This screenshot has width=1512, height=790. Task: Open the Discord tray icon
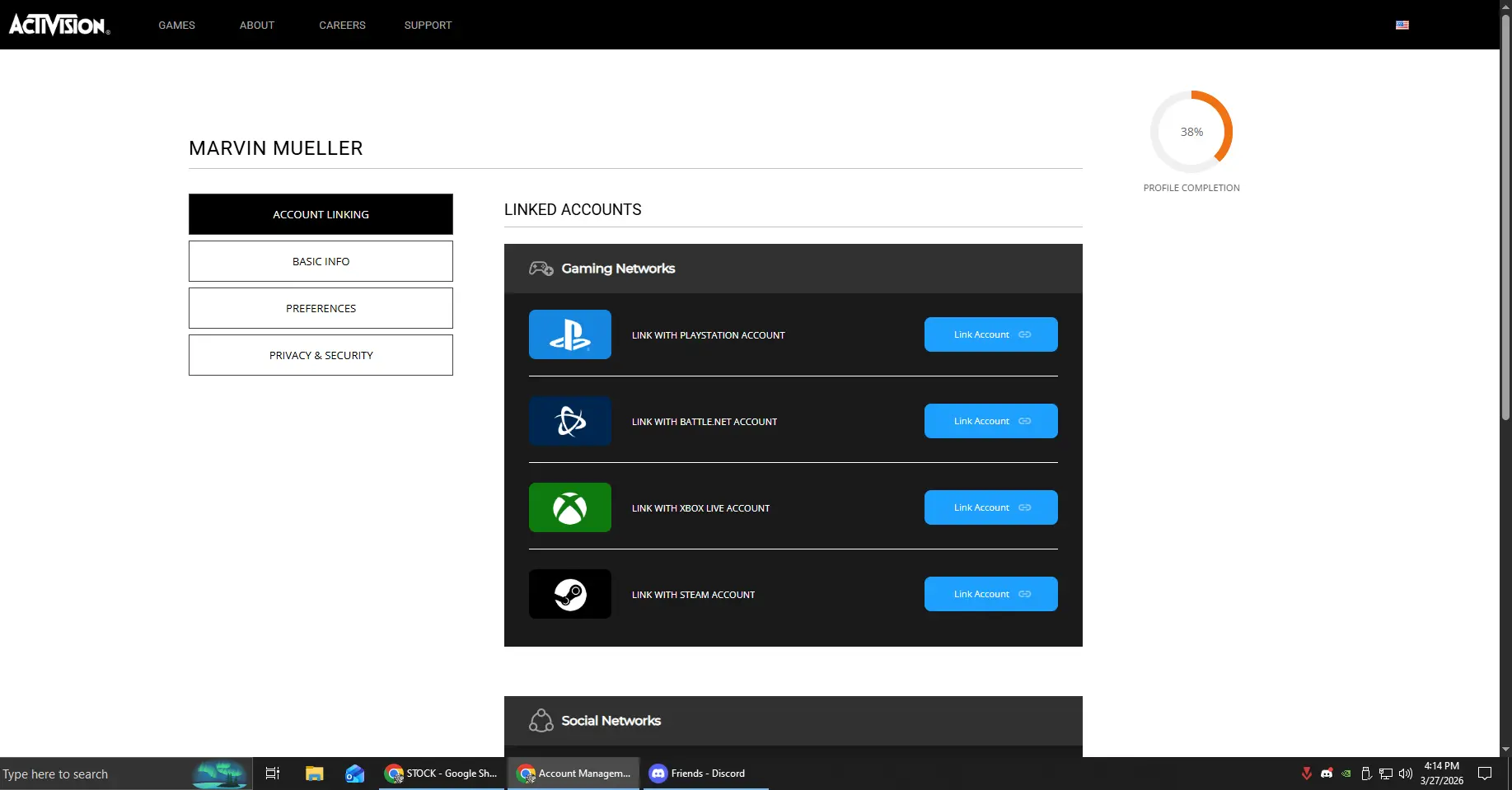[1326, 774]
